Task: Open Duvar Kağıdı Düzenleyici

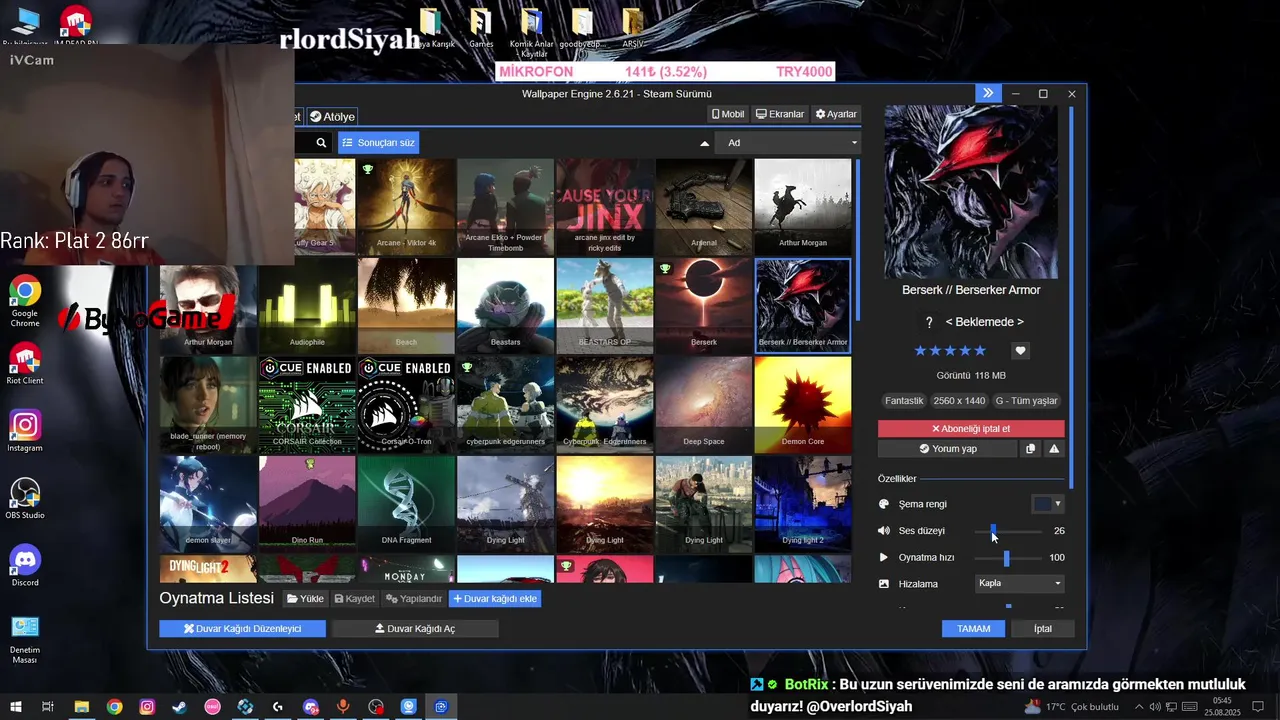Action: tap(243, 629)
